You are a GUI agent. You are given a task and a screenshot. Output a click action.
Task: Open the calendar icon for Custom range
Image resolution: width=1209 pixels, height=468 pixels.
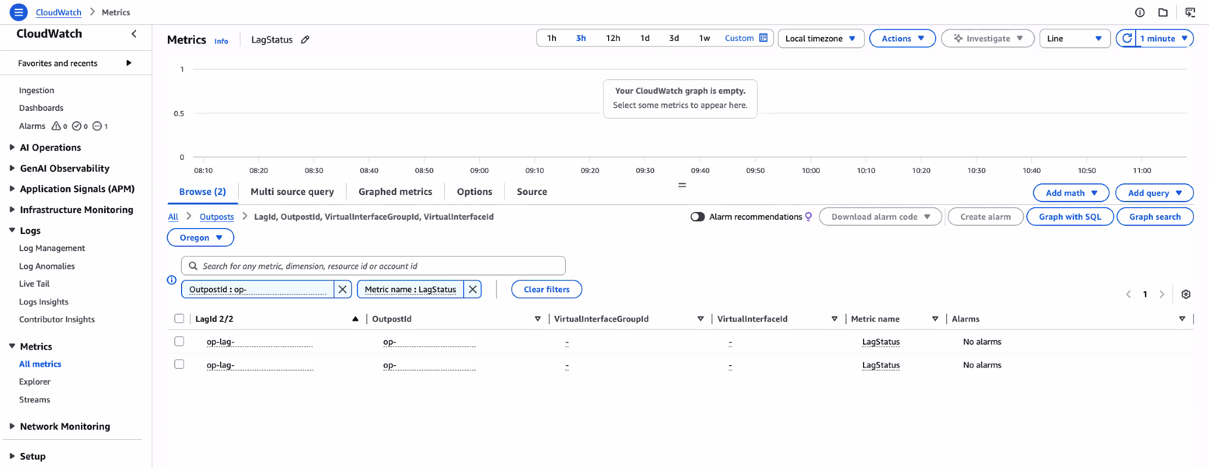point(763,38)
